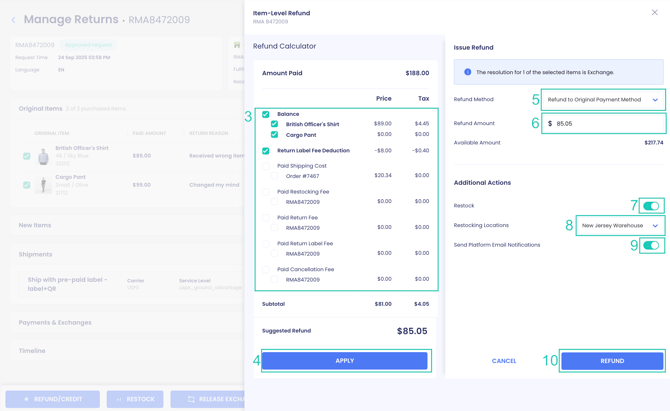Uncheck the Return Label Fee Deduction checkbox
The width and height of the screenshot is (670, 411).
tap(266, 151)
